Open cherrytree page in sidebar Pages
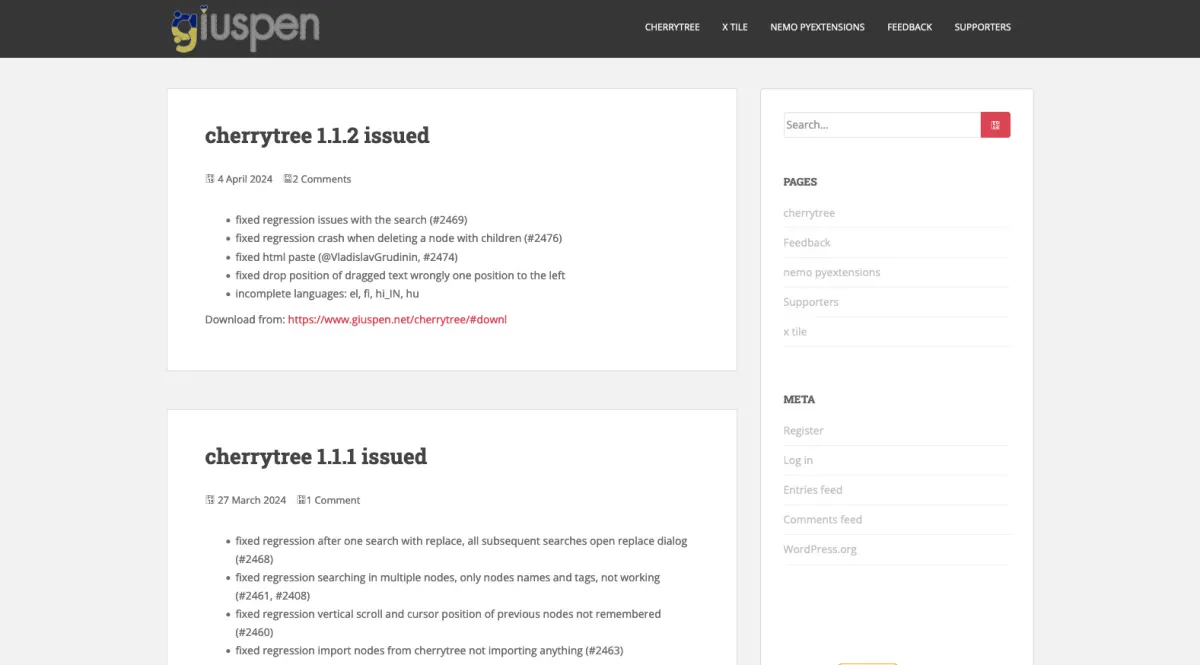Screen dimensions: 1200x665 pyautogui.click(x=809, y=213)
